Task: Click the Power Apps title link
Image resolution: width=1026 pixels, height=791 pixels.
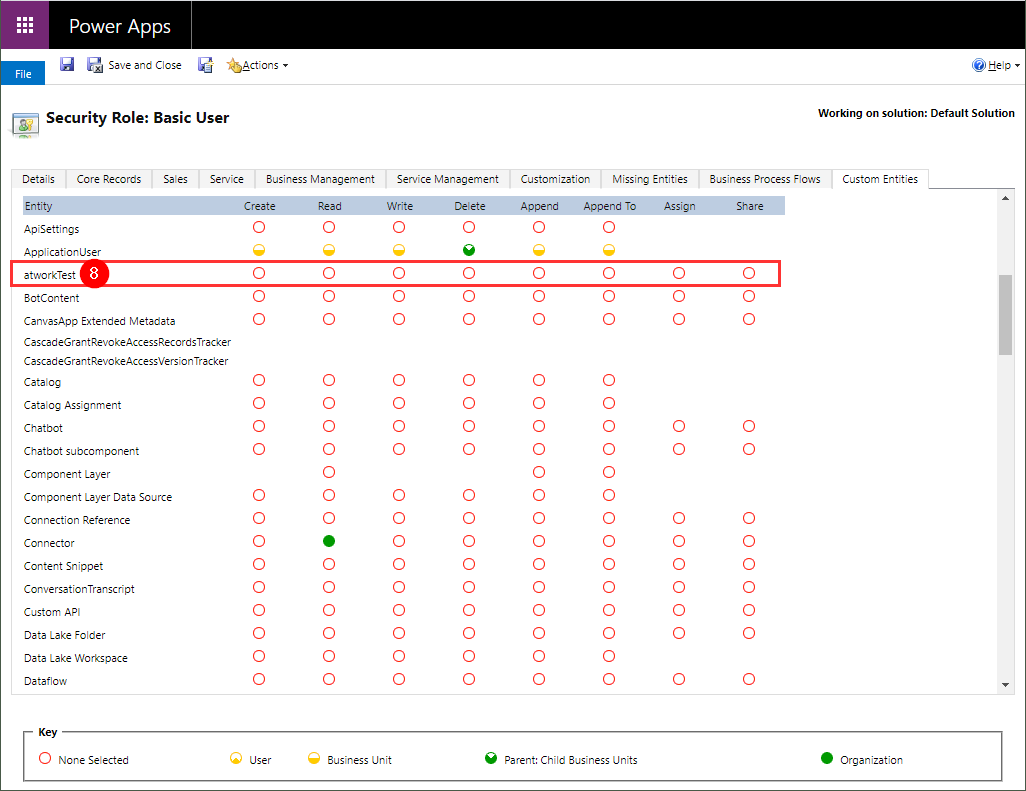Action: click(121, 26)
